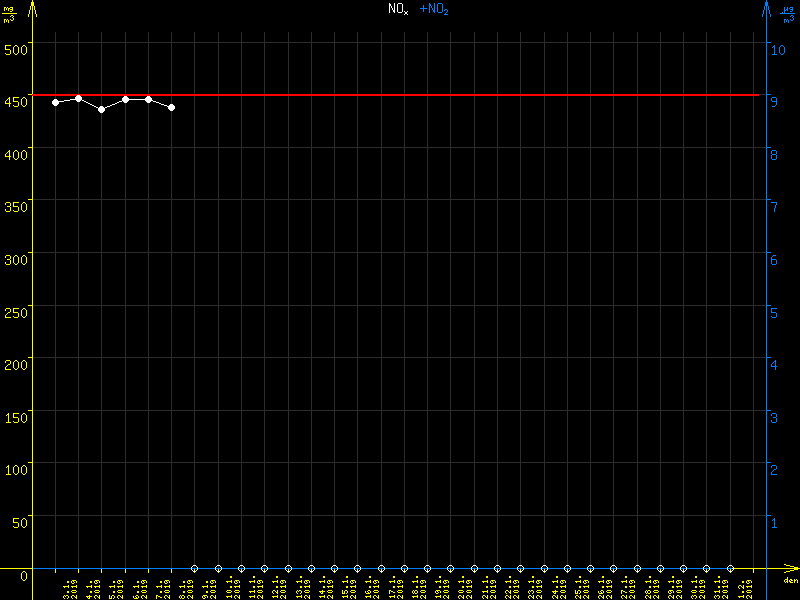Click the 250 value on left axis
The width and height of the screenshot is (800, 600).
pos(17,312)
